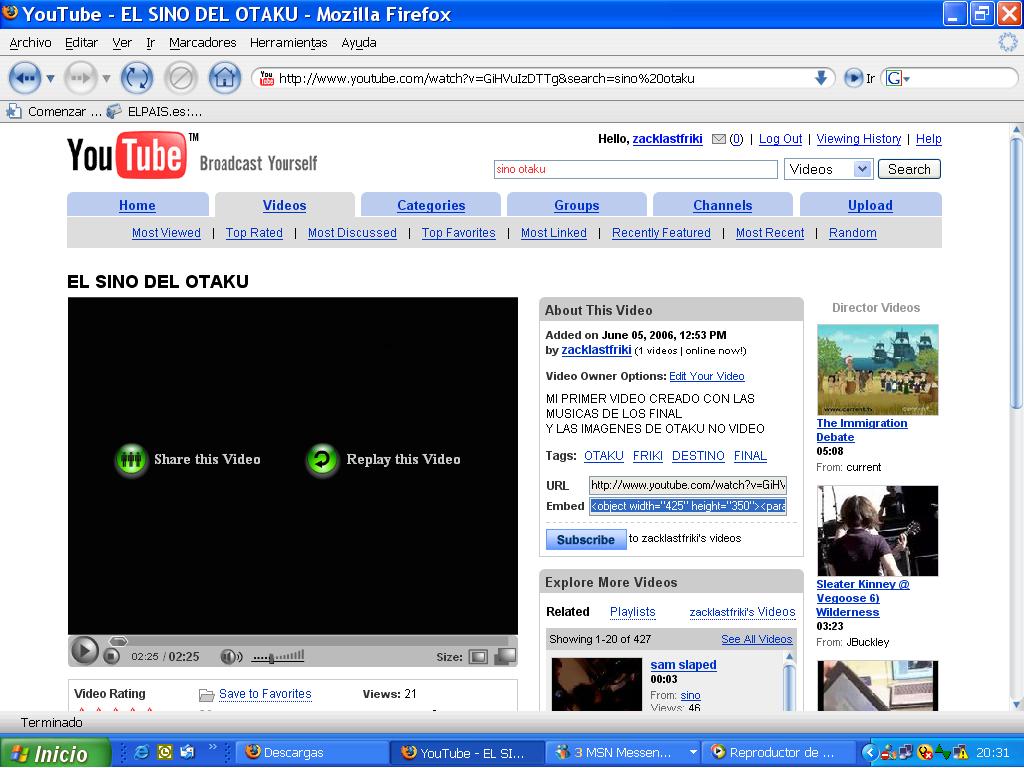Select the full-screen size player icon
1024x768 pixels.
(505, 656)
